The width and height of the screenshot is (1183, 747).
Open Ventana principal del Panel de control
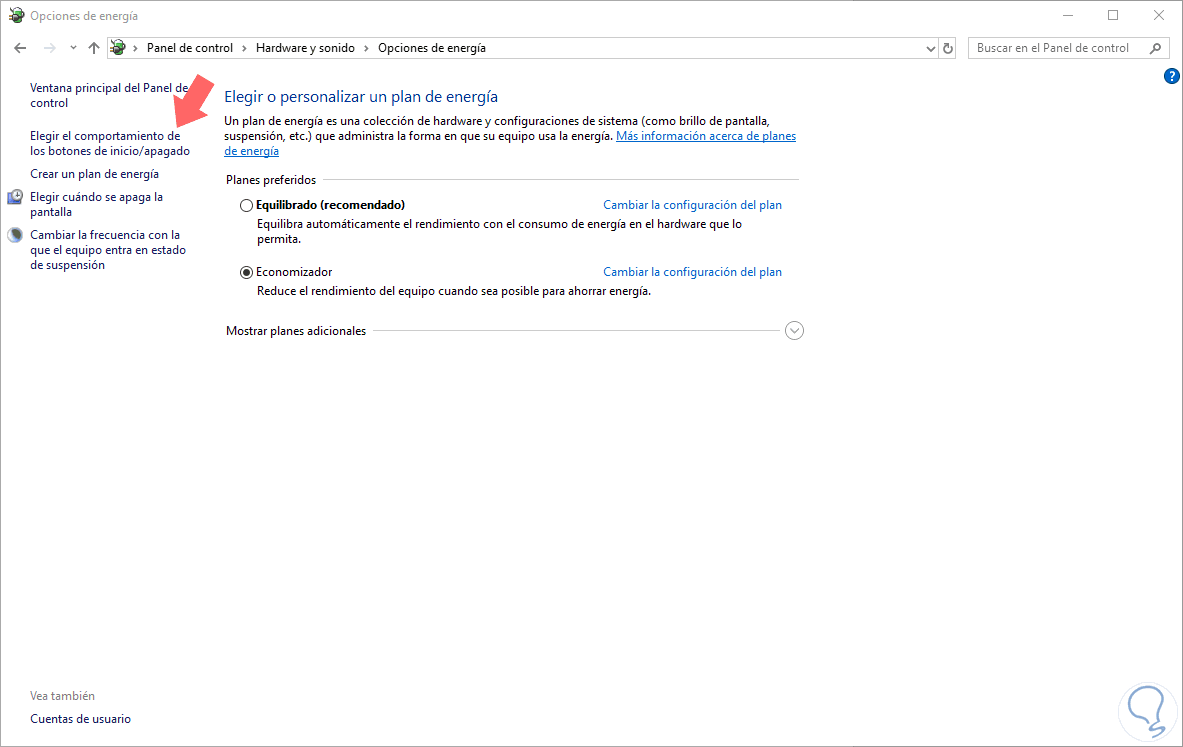(109, 96)
